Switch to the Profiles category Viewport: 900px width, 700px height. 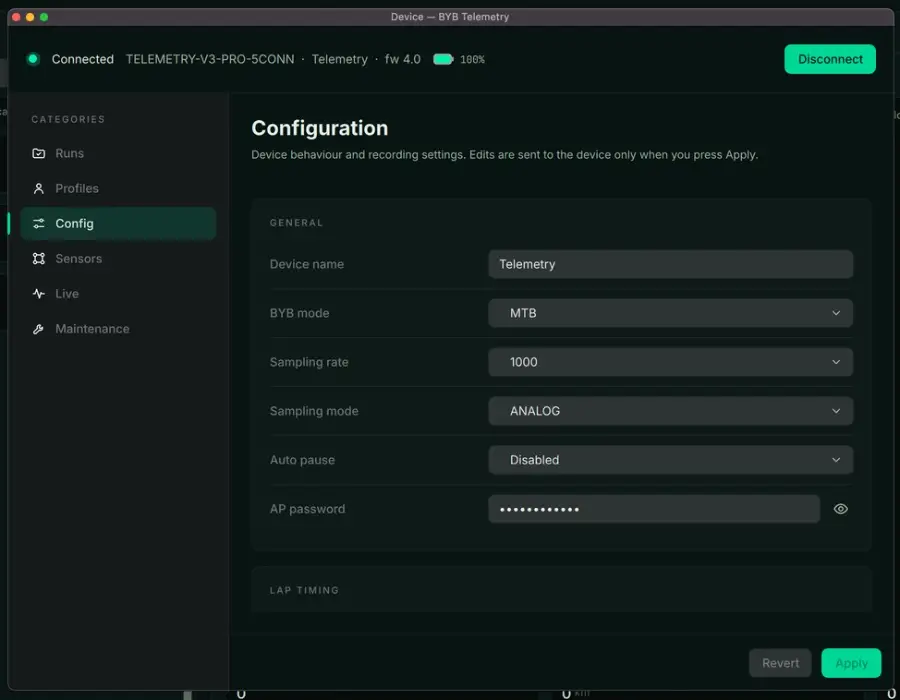coord(118,188)
